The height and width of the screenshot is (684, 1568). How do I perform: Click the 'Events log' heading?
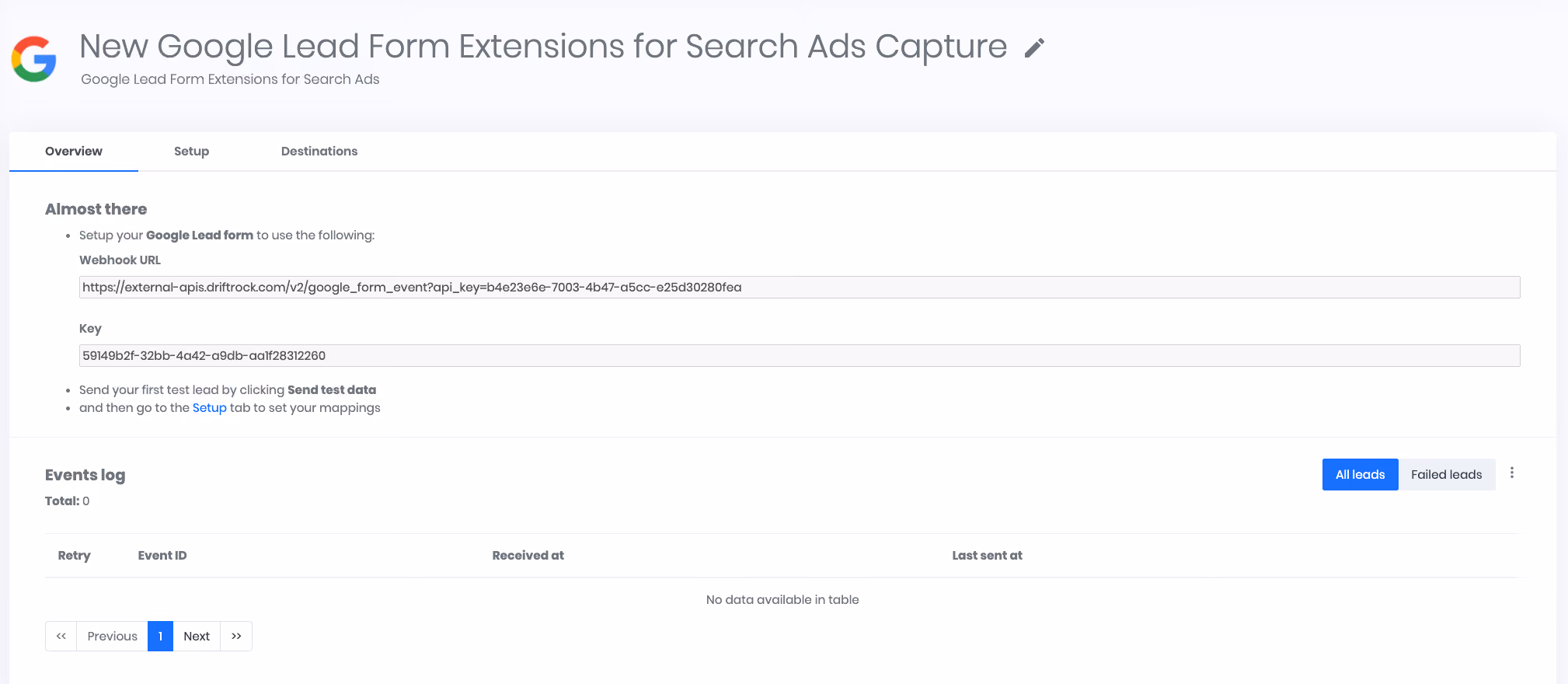pos(85,475)
